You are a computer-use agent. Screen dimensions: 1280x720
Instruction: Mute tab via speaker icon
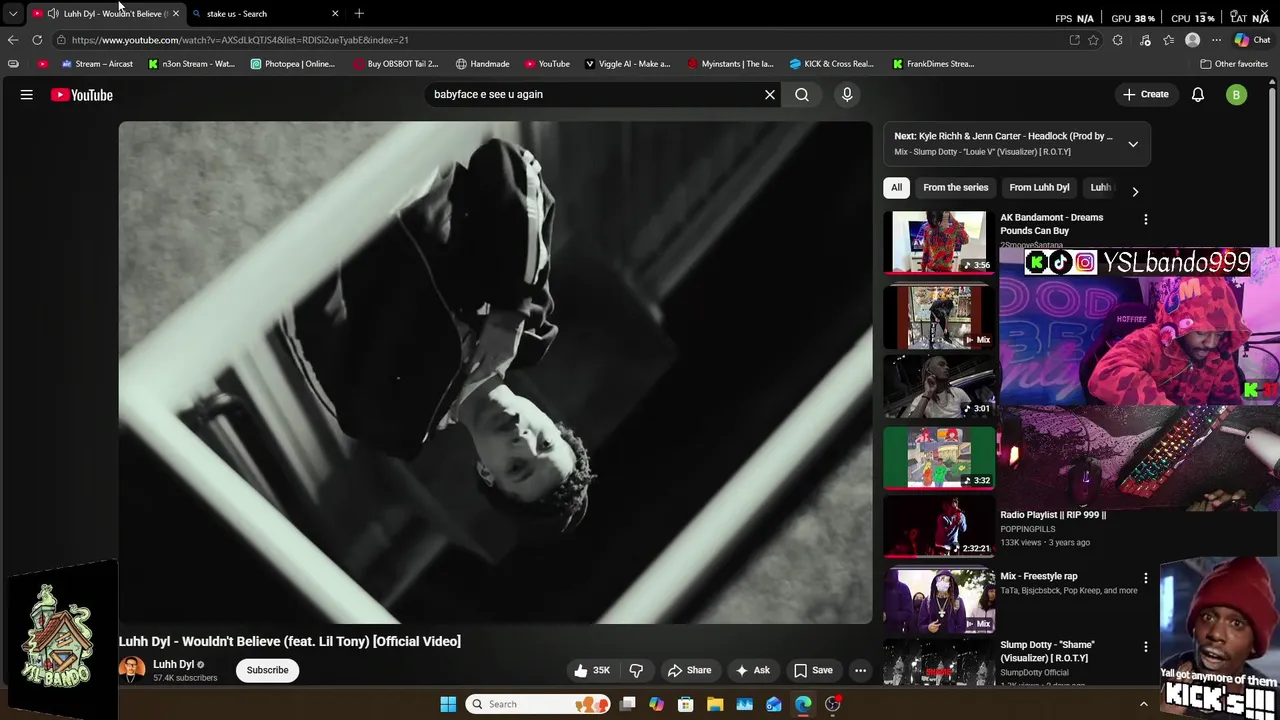53,14
